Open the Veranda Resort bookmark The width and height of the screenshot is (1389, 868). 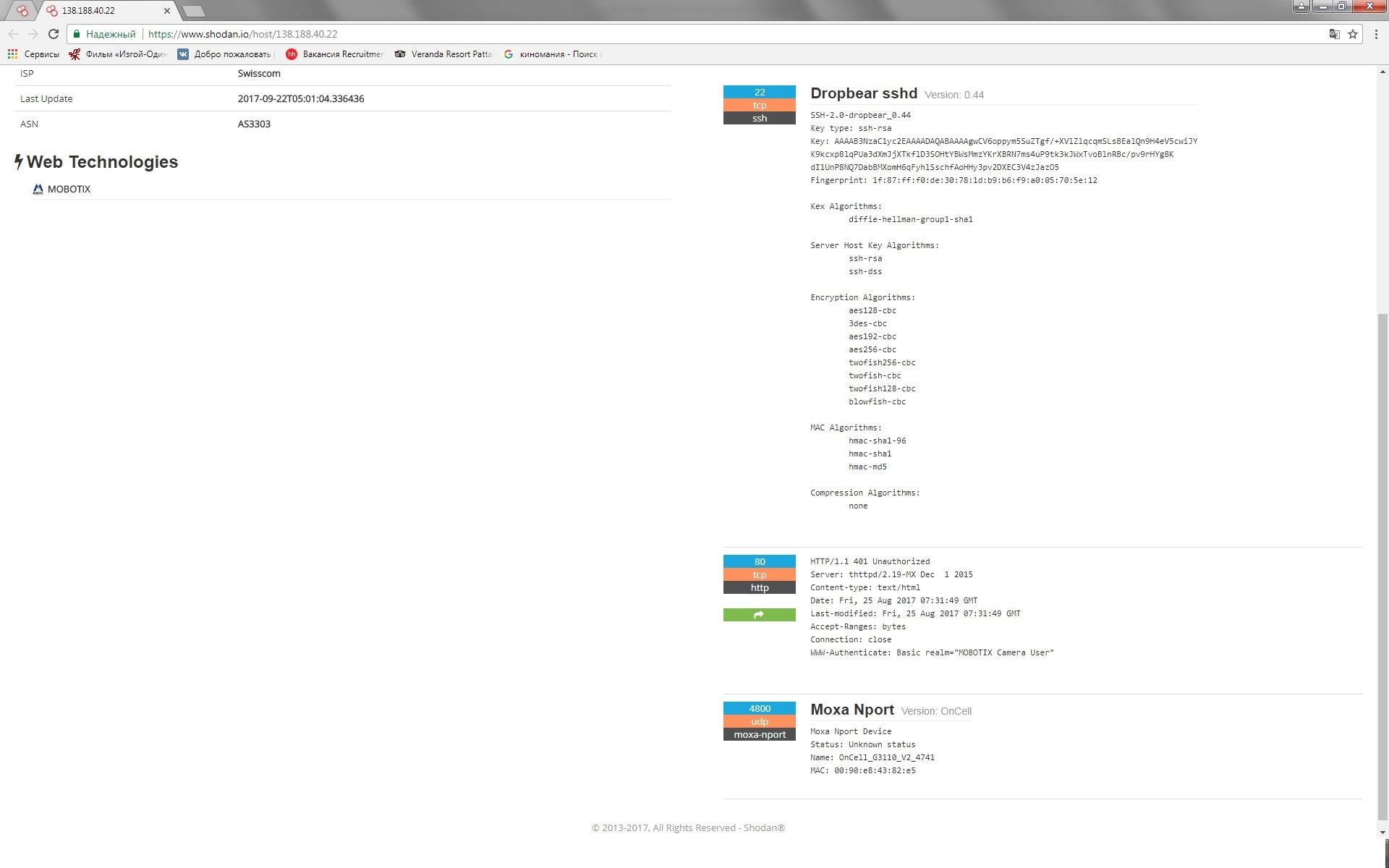(x=443, y=54)
